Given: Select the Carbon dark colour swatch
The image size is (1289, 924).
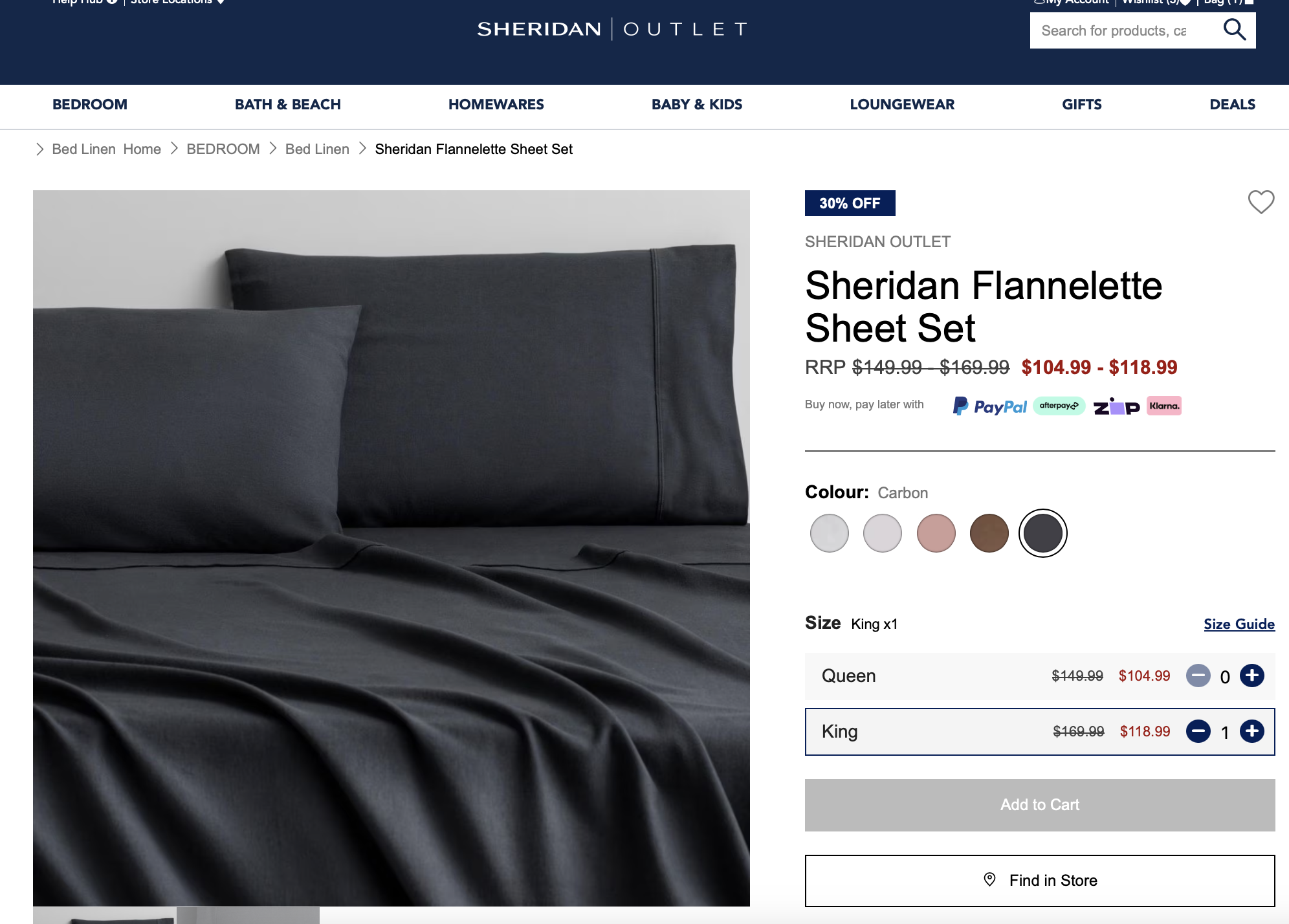Looking at the screenshot, I should [x=1042, y=533].
